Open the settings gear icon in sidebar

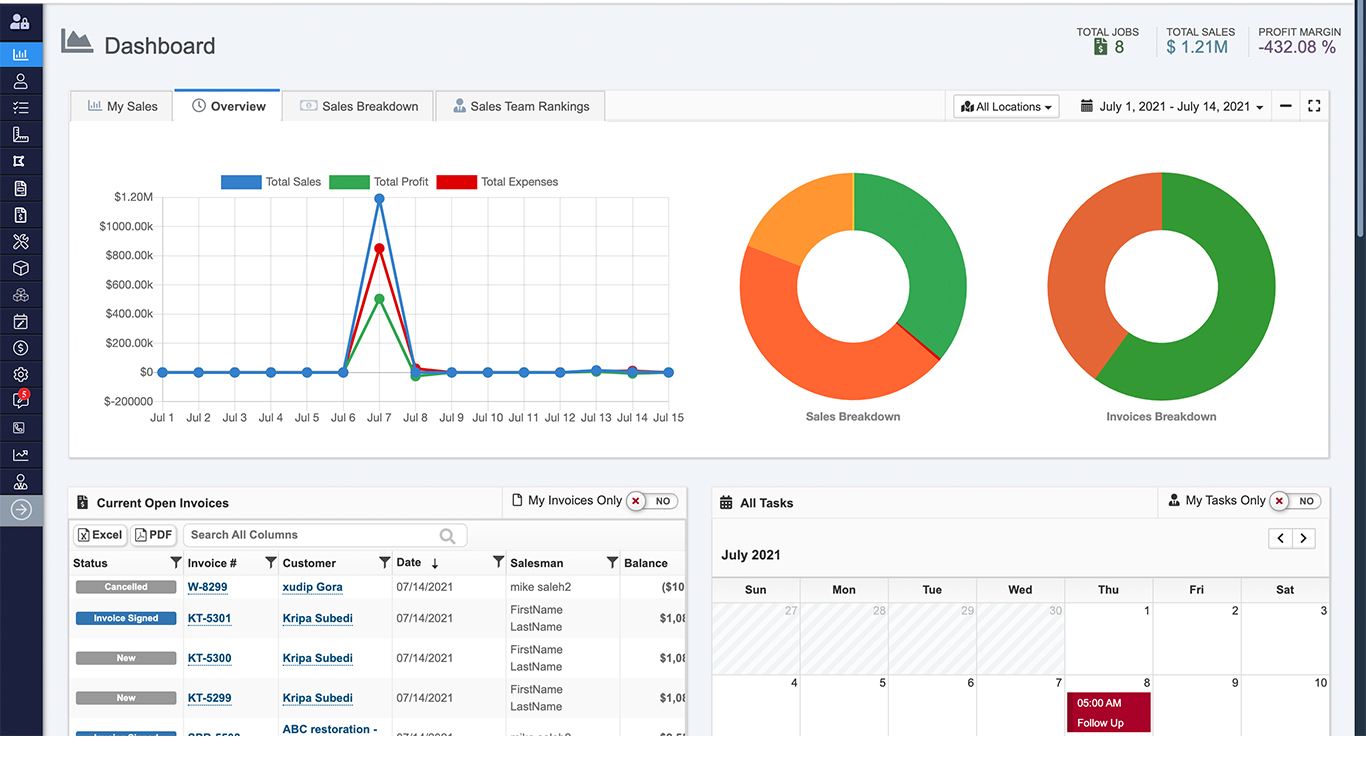pos(20,374)
